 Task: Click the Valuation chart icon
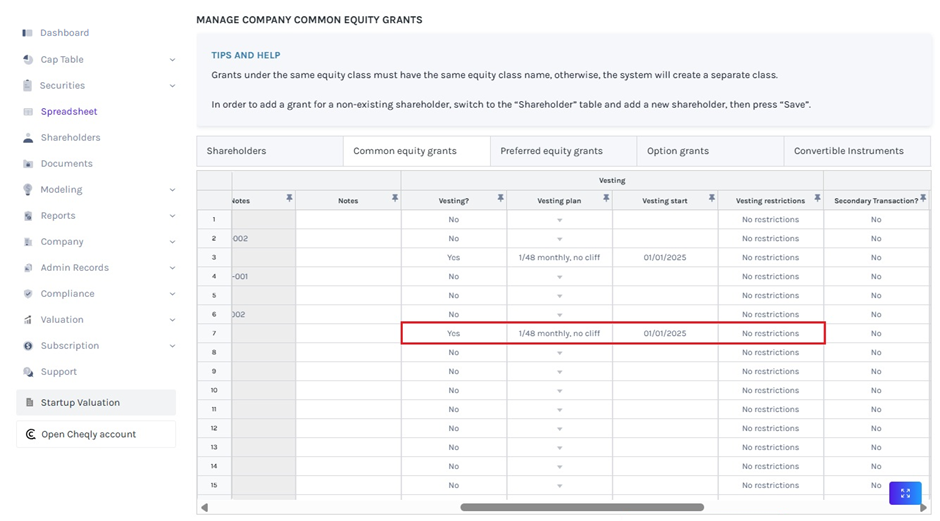tap(28, 320)
